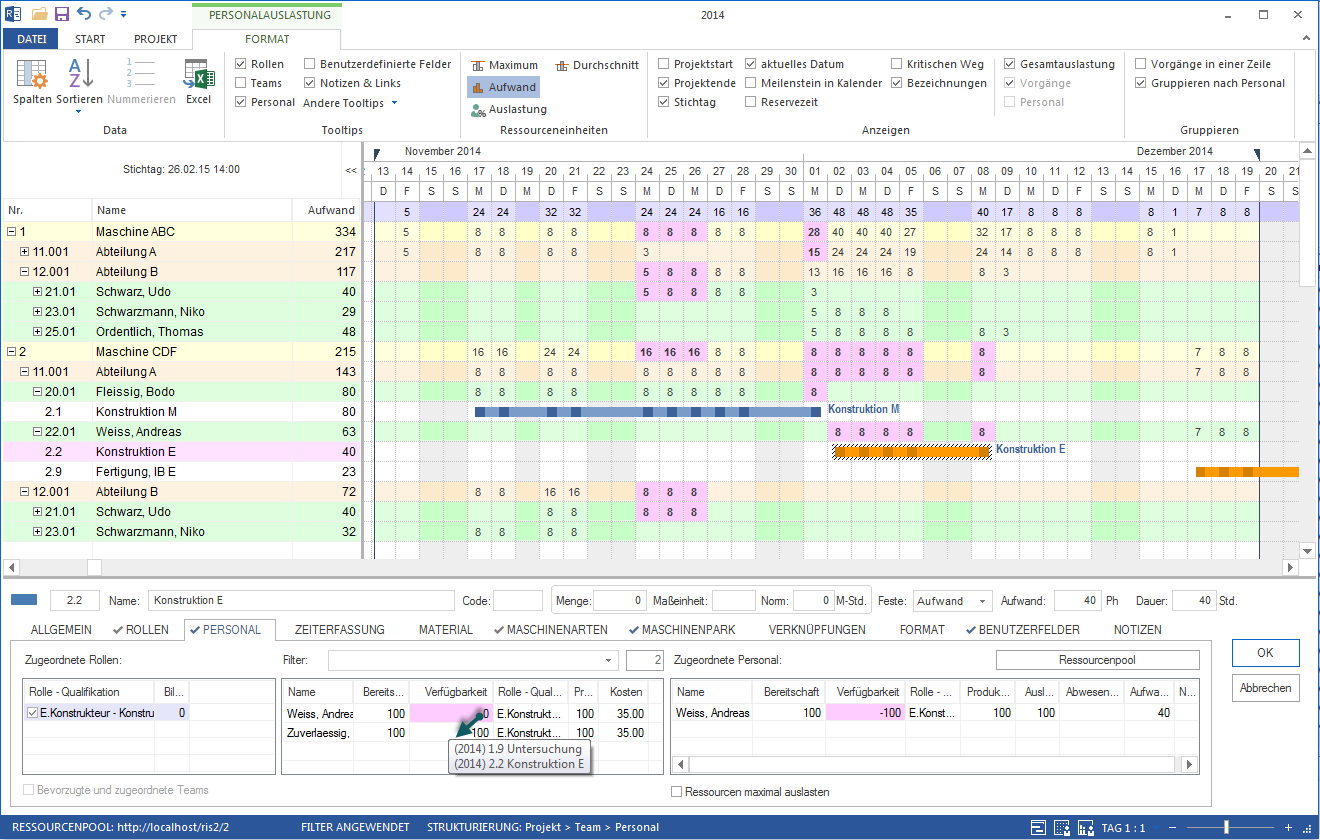Image resolution: width=1320 pixels, height=840 pixels.
Task: Toggle the Rollen tooltip checkbox
Action: [240, 64]
